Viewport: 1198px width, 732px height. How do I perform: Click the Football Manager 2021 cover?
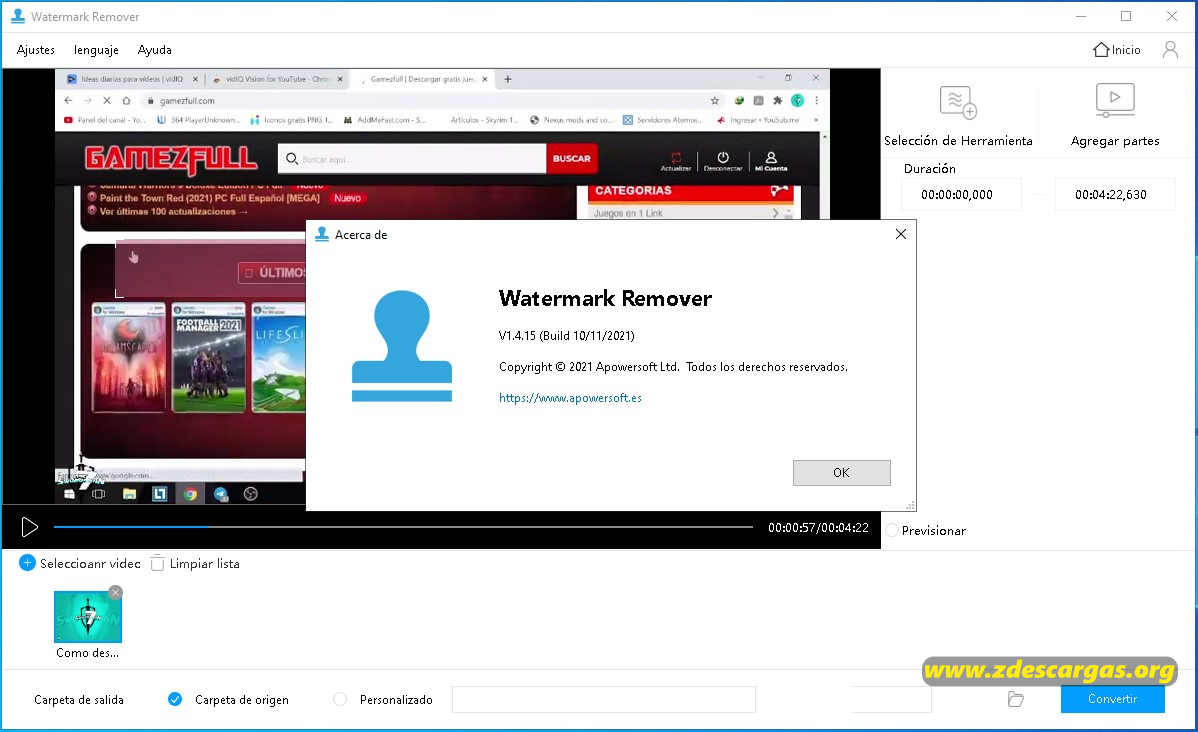209,357
